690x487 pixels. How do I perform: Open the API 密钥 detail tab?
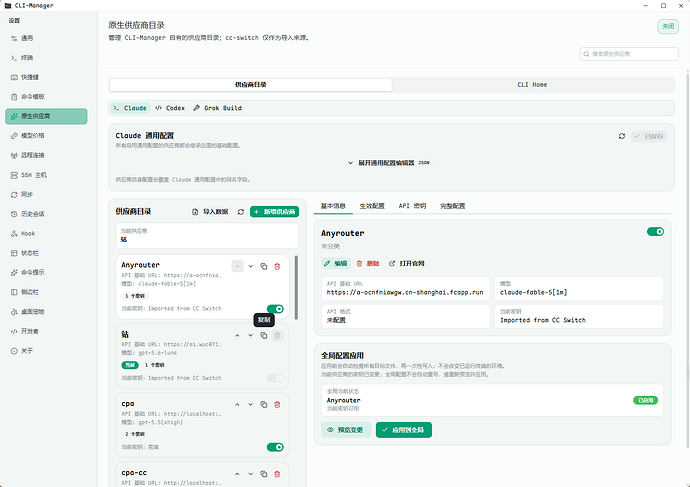412,206
